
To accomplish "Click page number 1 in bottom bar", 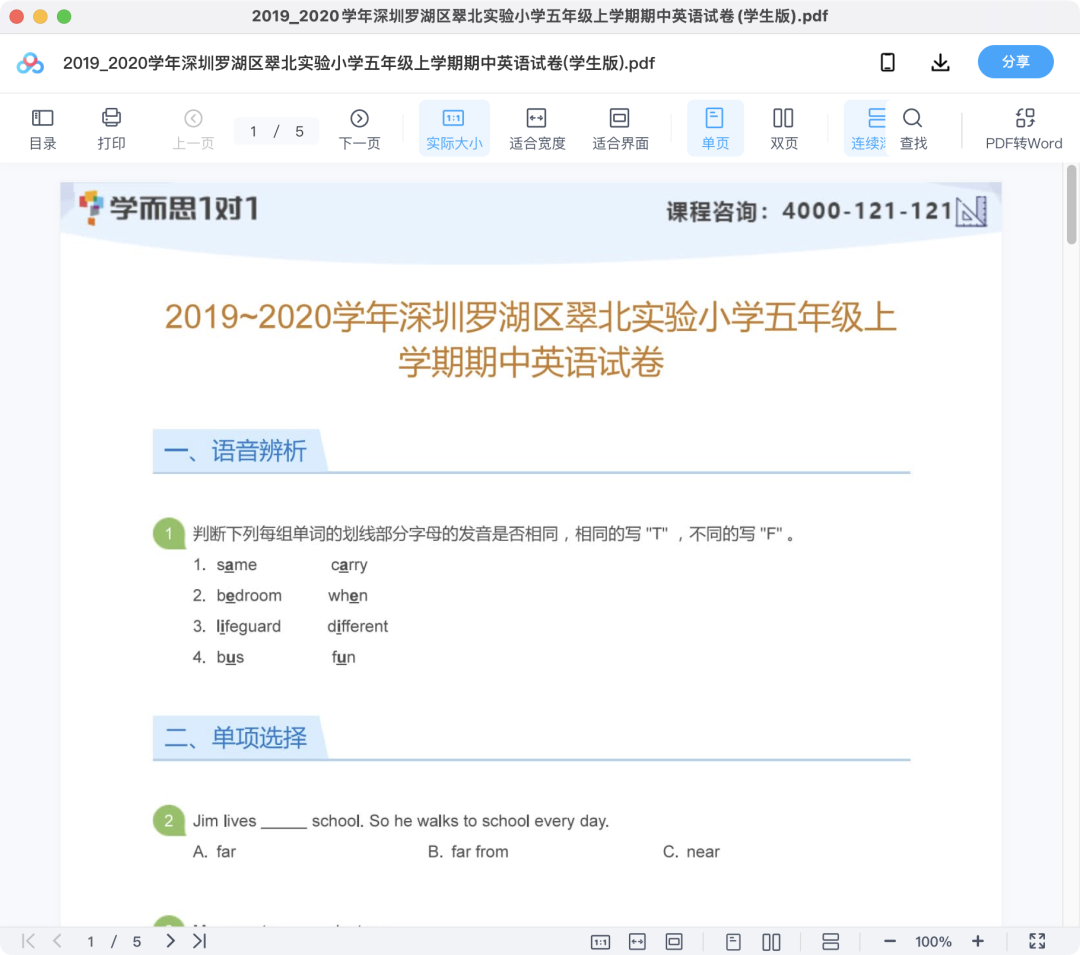I will click(x=90, y=941).
